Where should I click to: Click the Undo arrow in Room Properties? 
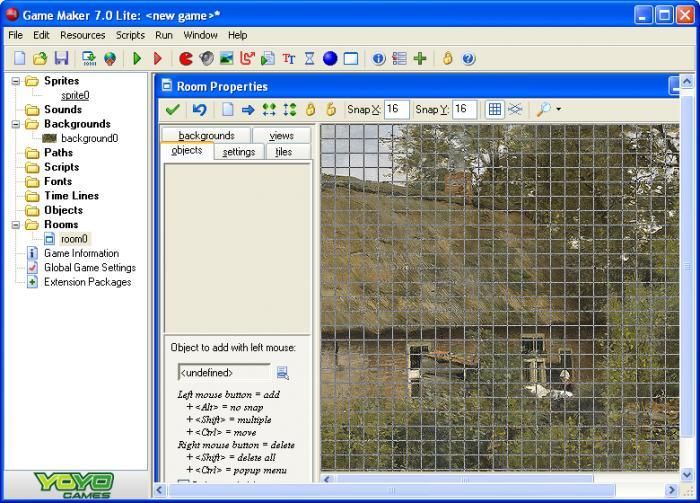pyautogui.click(x=199, y=109)
